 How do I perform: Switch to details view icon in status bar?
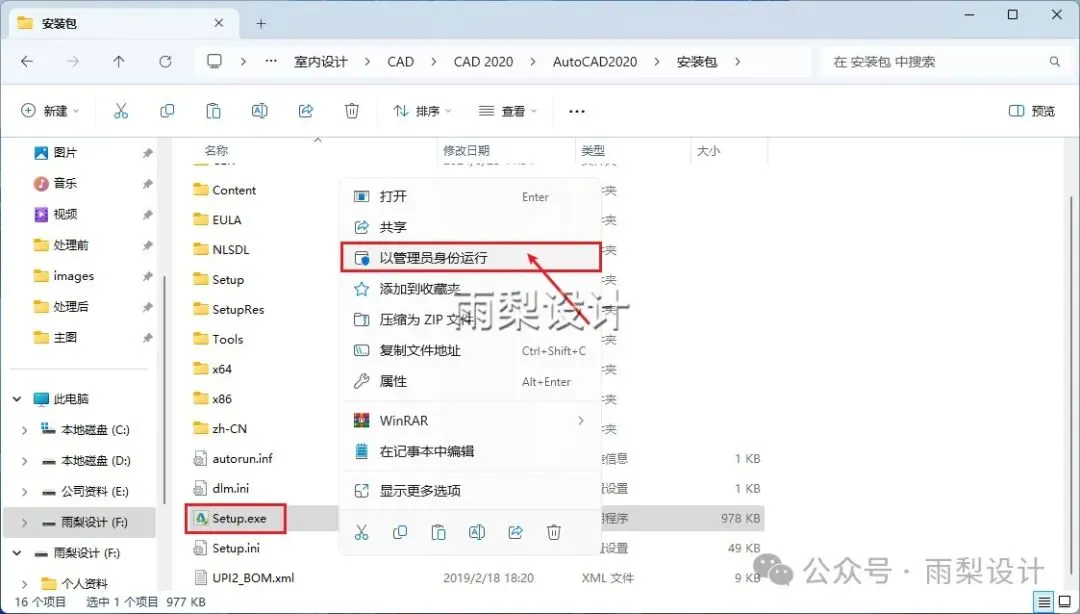click(x=1044, y=602)
